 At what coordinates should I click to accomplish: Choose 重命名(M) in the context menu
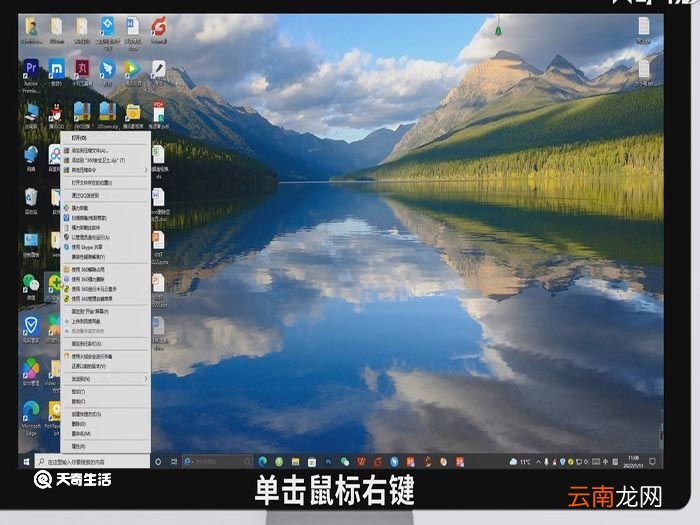coord(106,433)
